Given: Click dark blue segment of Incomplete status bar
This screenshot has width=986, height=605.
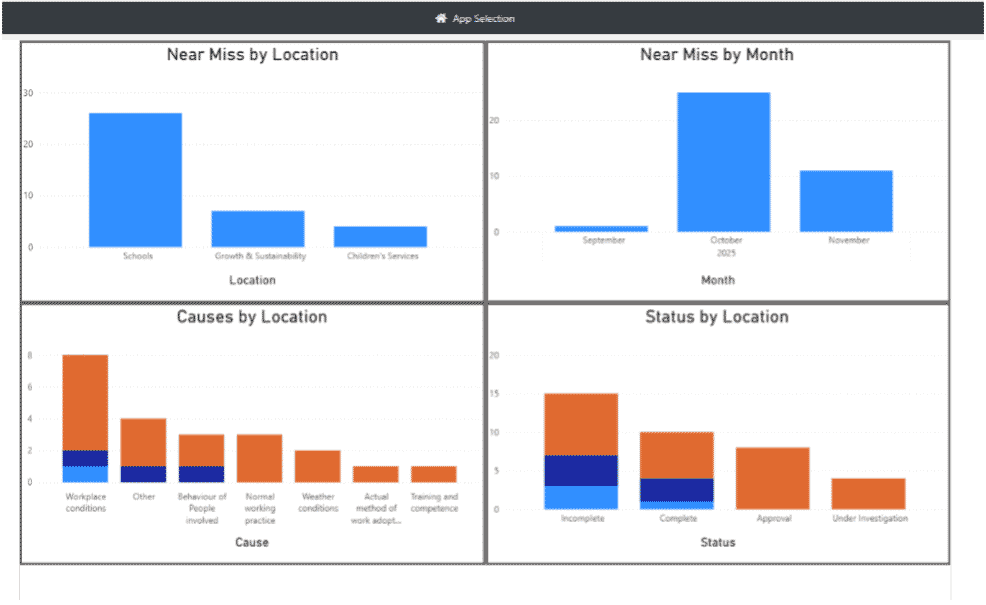Looking at the screenshot, I should (x=580, y=470).
